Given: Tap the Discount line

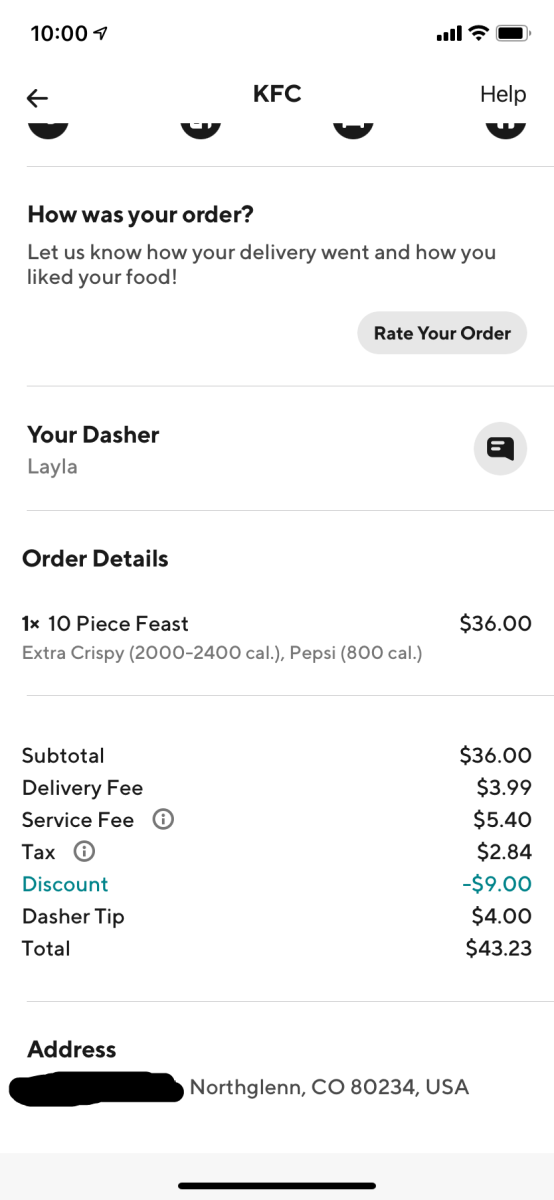Looking at the screenshot, I should pyautogui.click(x=277, y=884).
